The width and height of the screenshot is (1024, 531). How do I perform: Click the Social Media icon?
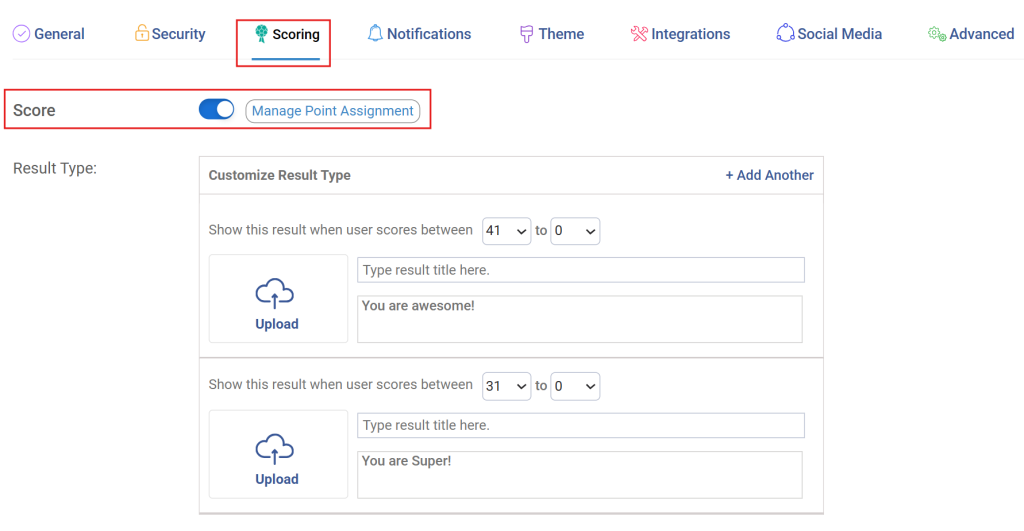785,33
